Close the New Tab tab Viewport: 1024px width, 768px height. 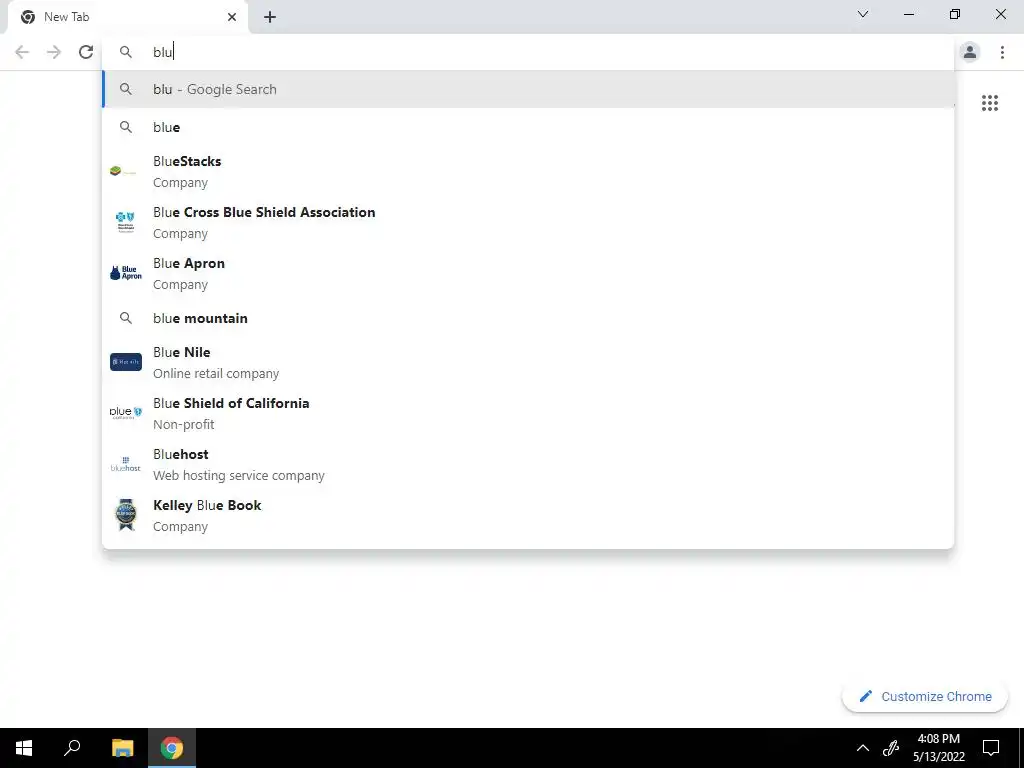tap(232, 17)
